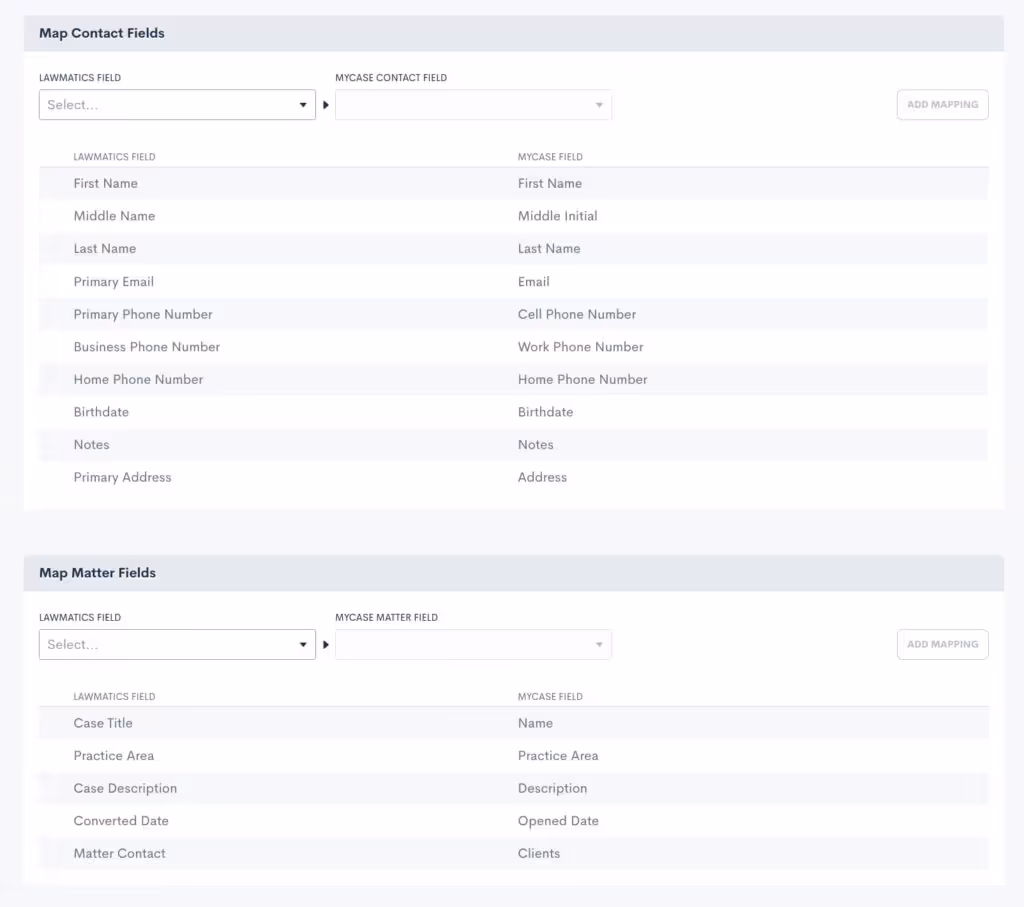
Task: Click the "Opened Date" MyCase field
Action: (x=558, y=821)
